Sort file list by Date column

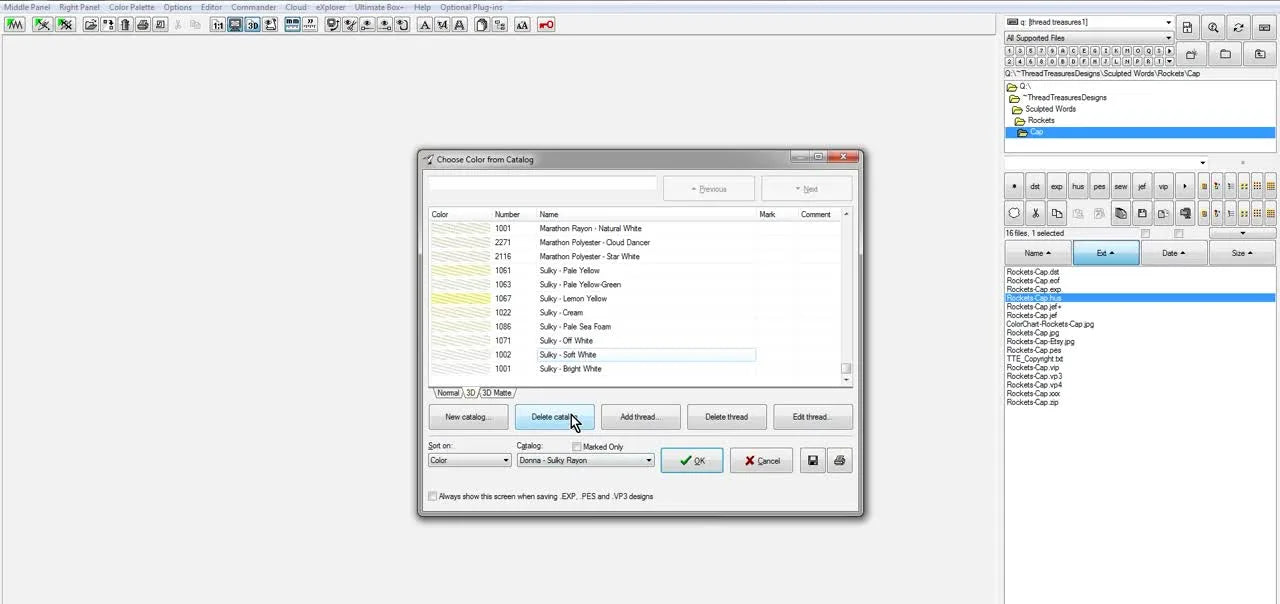tap(1174, 253)
